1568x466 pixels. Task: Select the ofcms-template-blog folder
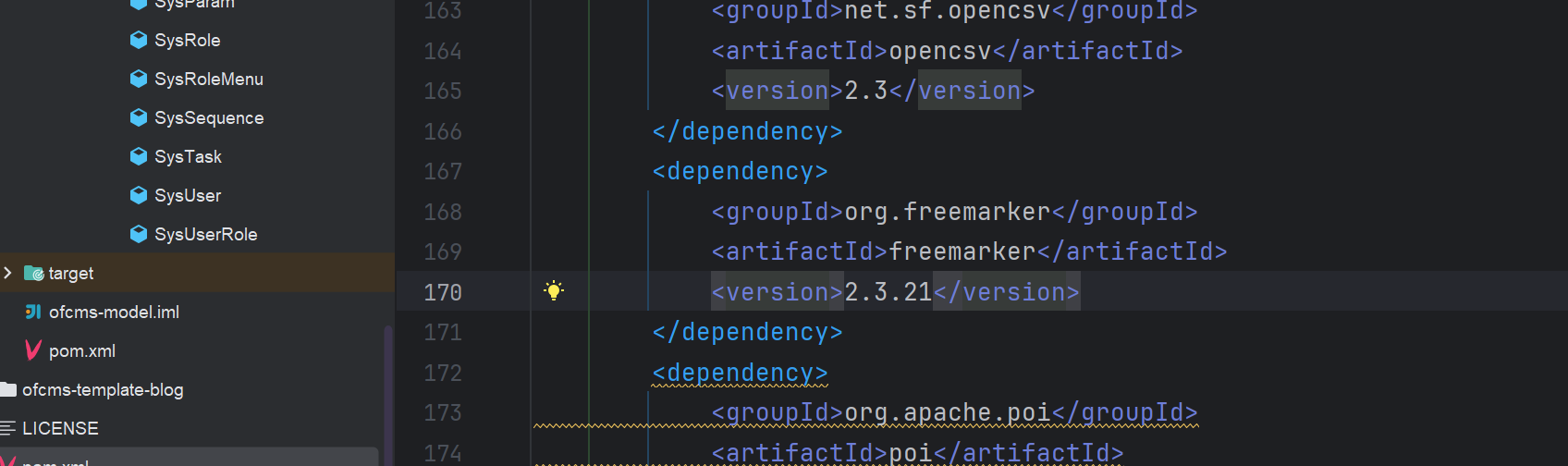point(103,390)
